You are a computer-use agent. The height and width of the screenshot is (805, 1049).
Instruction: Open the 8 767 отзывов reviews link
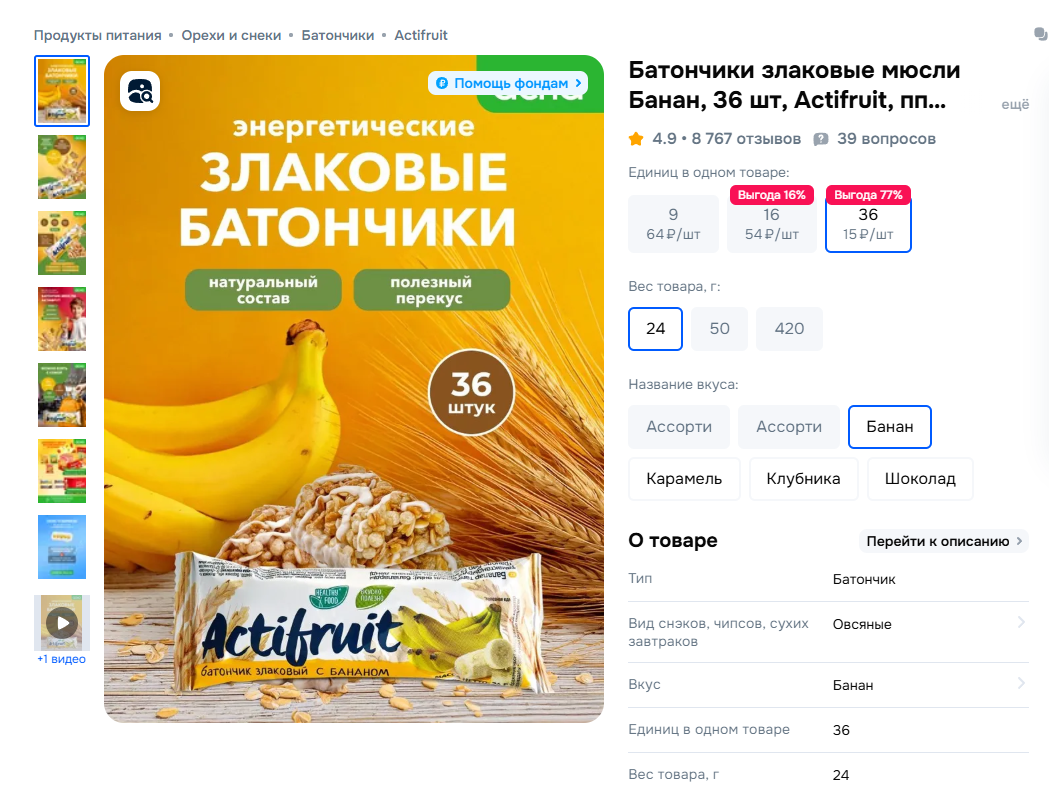(746, 139)
